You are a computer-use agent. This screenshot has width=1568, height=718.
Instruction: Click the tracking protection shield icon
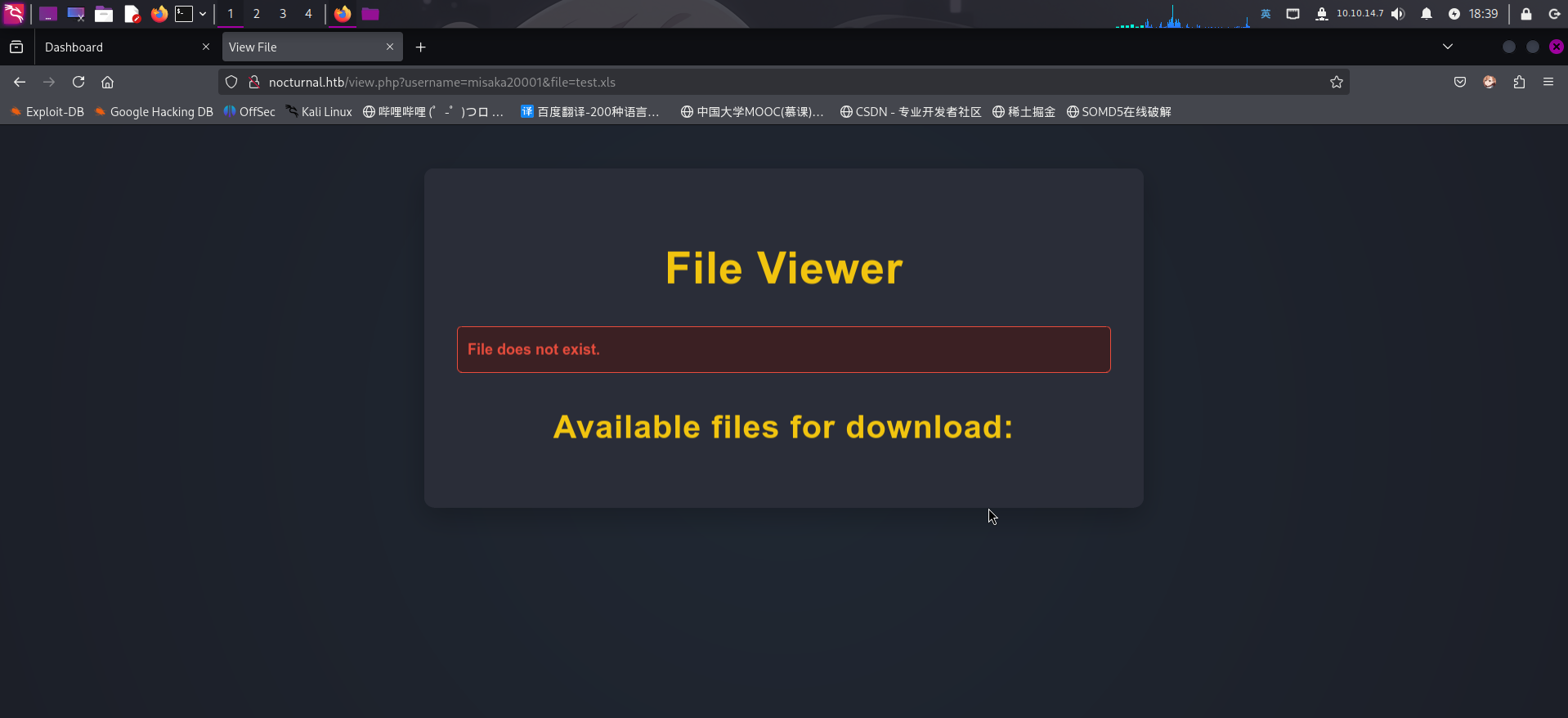click(231, 82)
